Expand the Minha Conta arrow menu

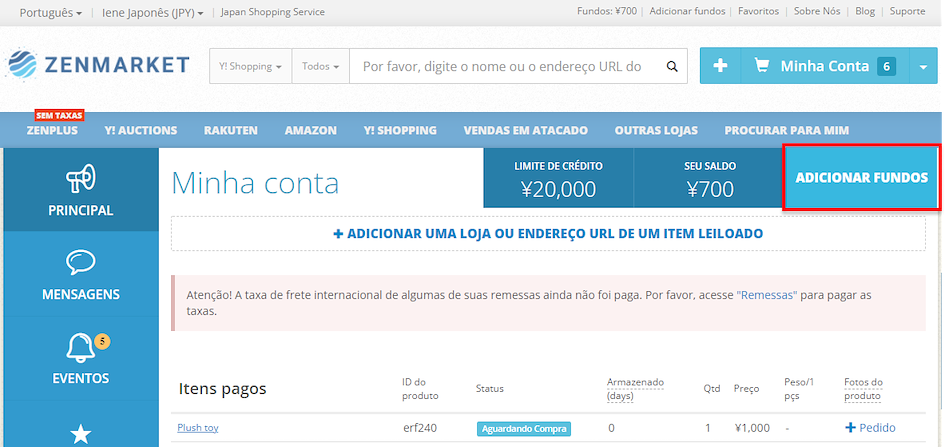click(921, 66)
